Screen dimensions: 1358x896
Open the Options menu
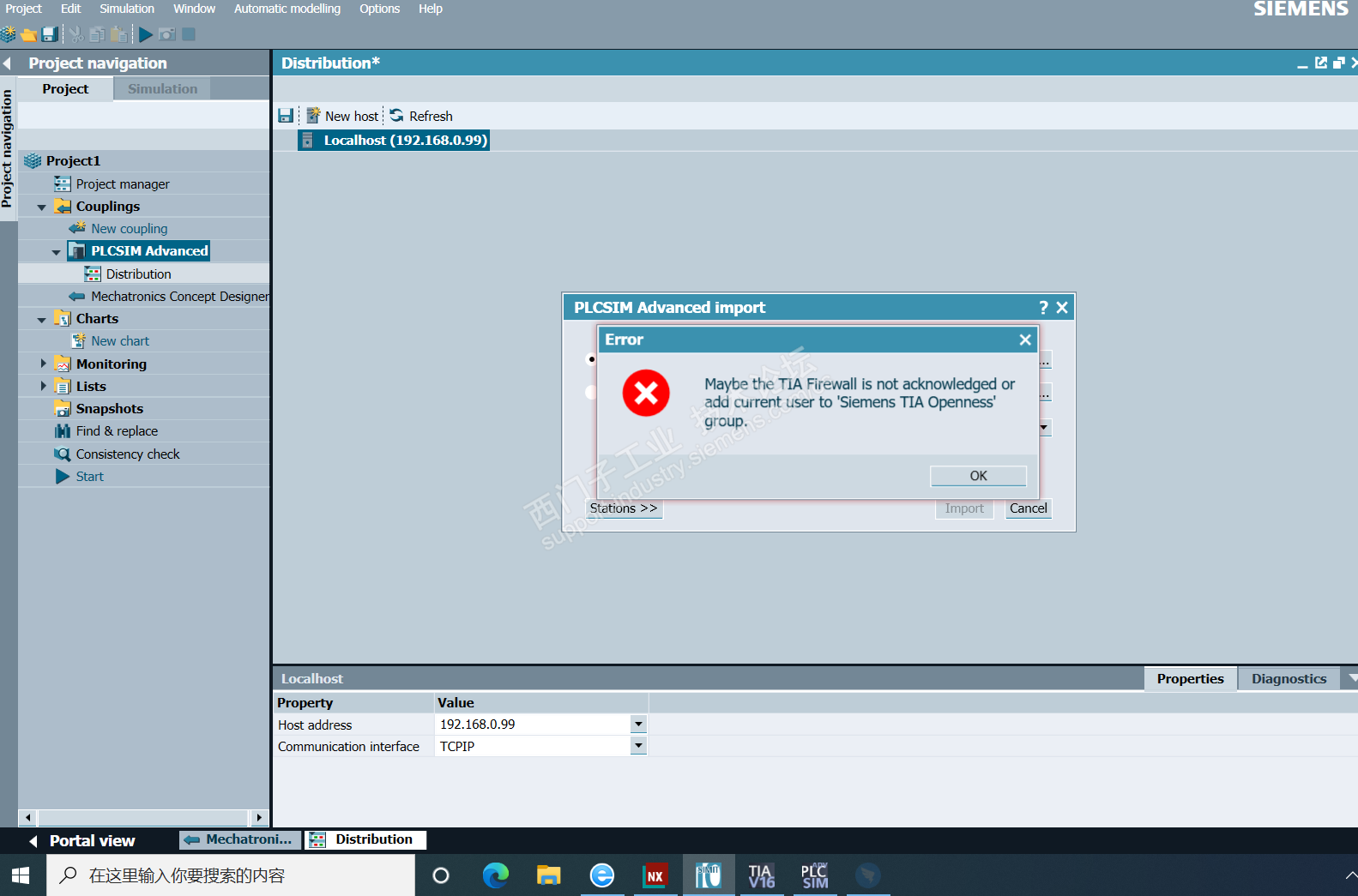[x=380, y=9]
